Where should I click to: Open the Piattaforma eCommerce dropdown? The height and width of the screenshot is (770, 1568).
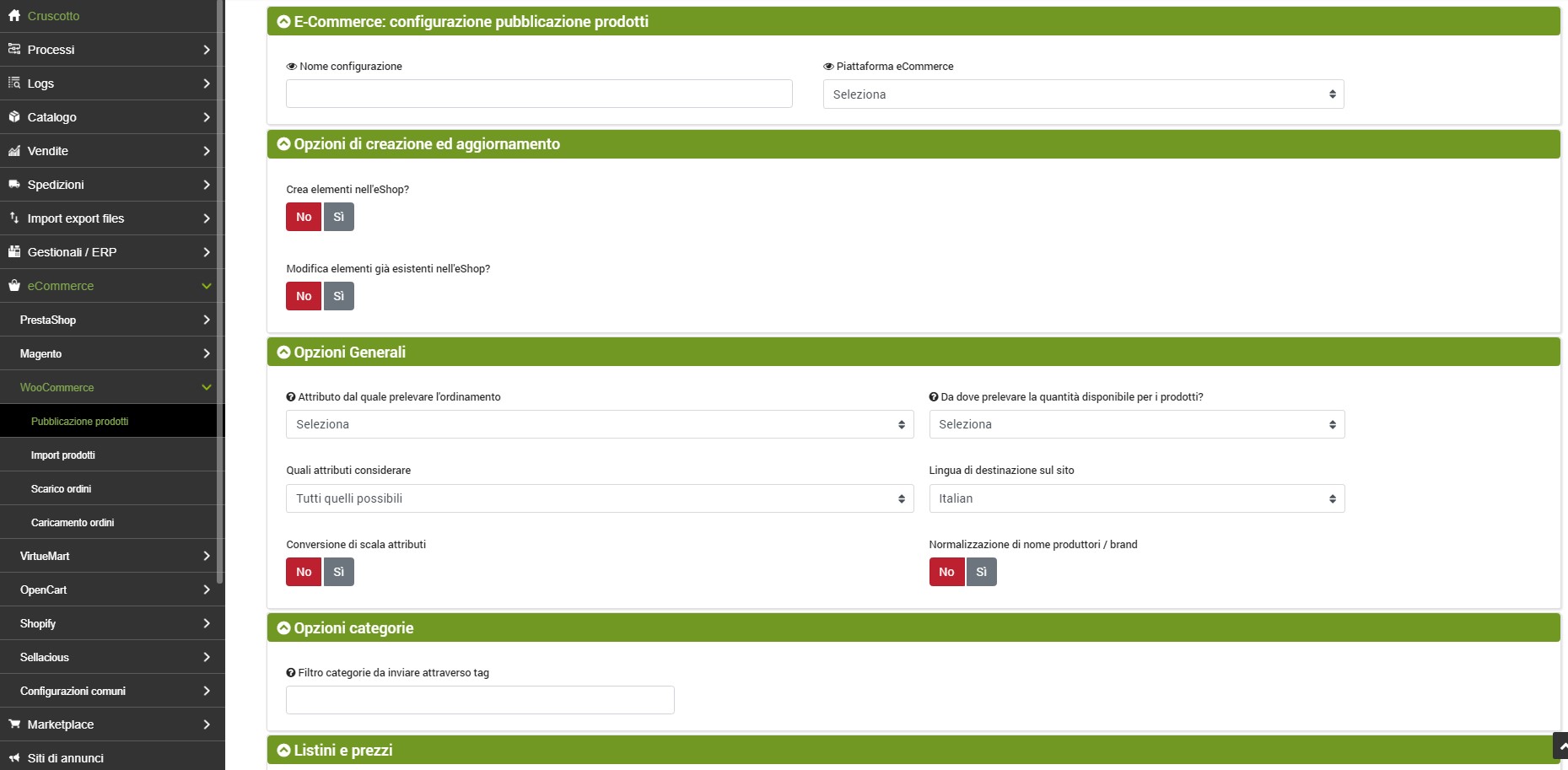coord(1083,94)
